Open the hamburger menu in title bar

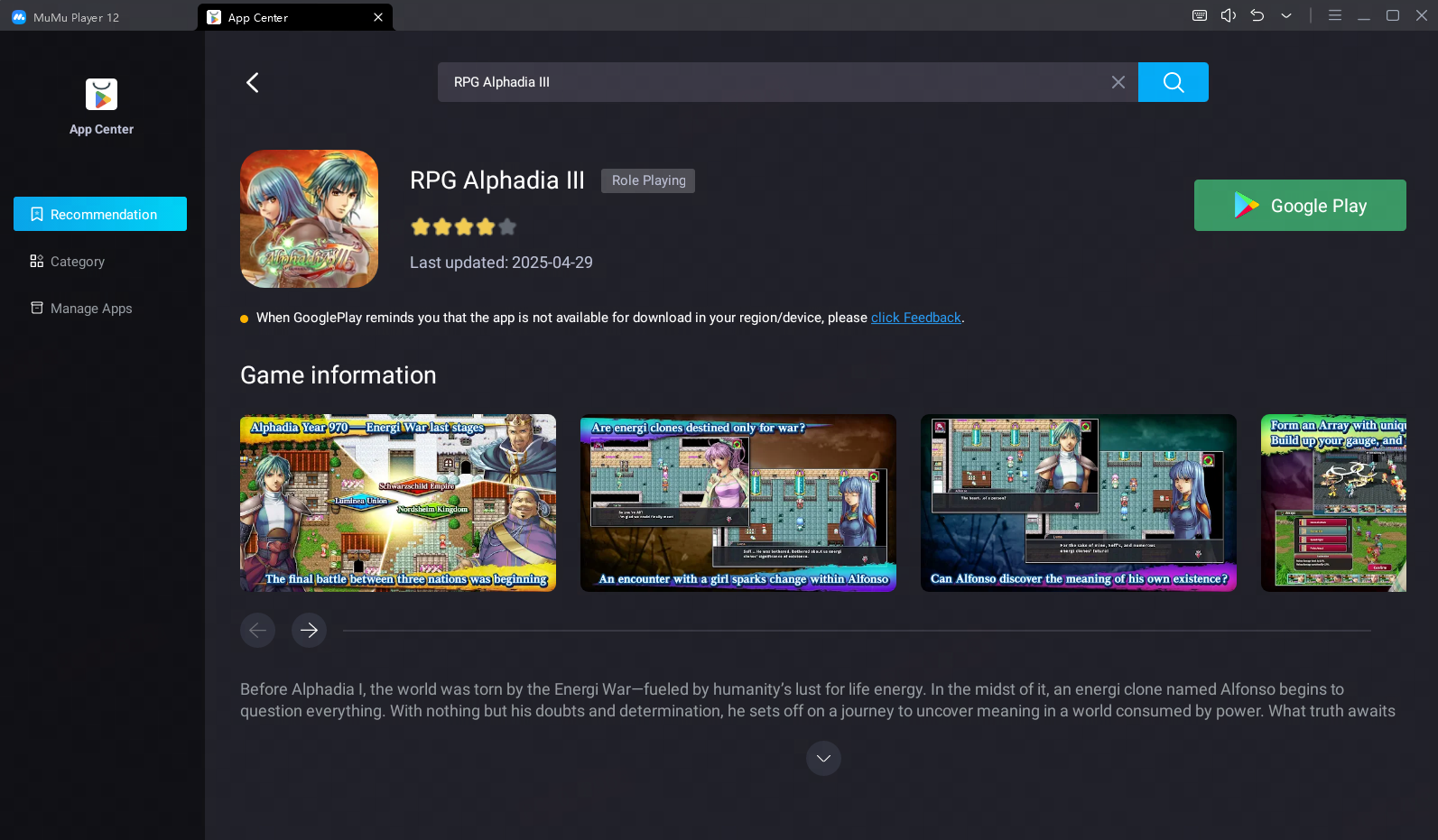click(1334, 15)
